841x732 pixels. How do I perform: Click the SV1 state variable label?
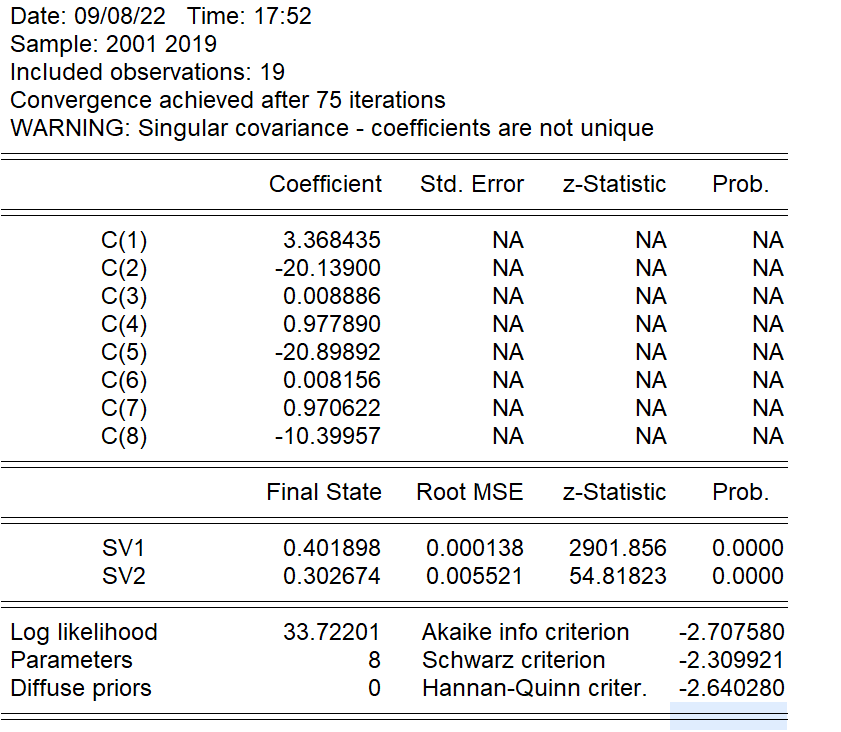point(124,548)
